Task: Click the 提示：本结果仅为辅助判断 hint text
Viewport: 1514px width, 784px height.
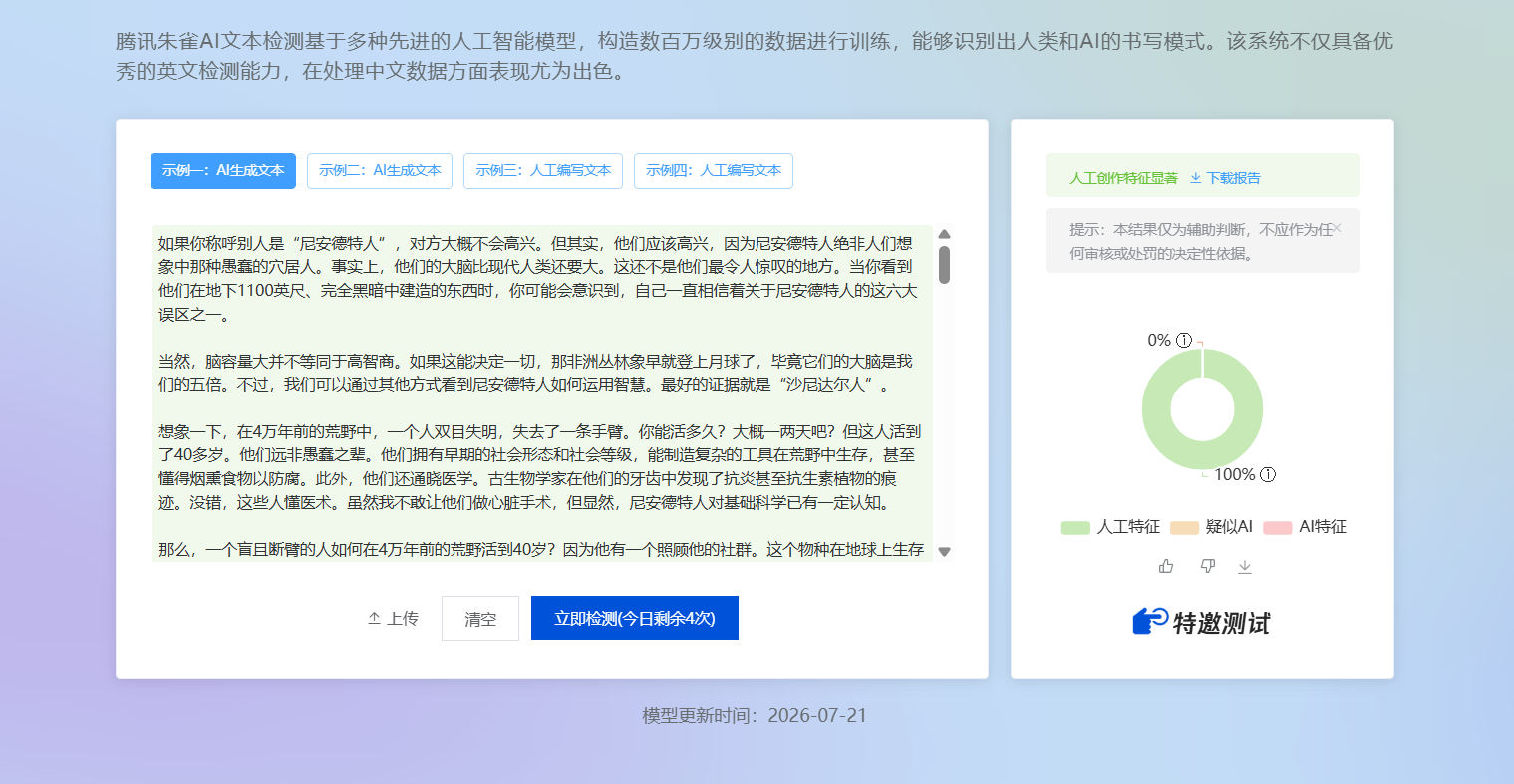Action: (x=1201, y=241)
